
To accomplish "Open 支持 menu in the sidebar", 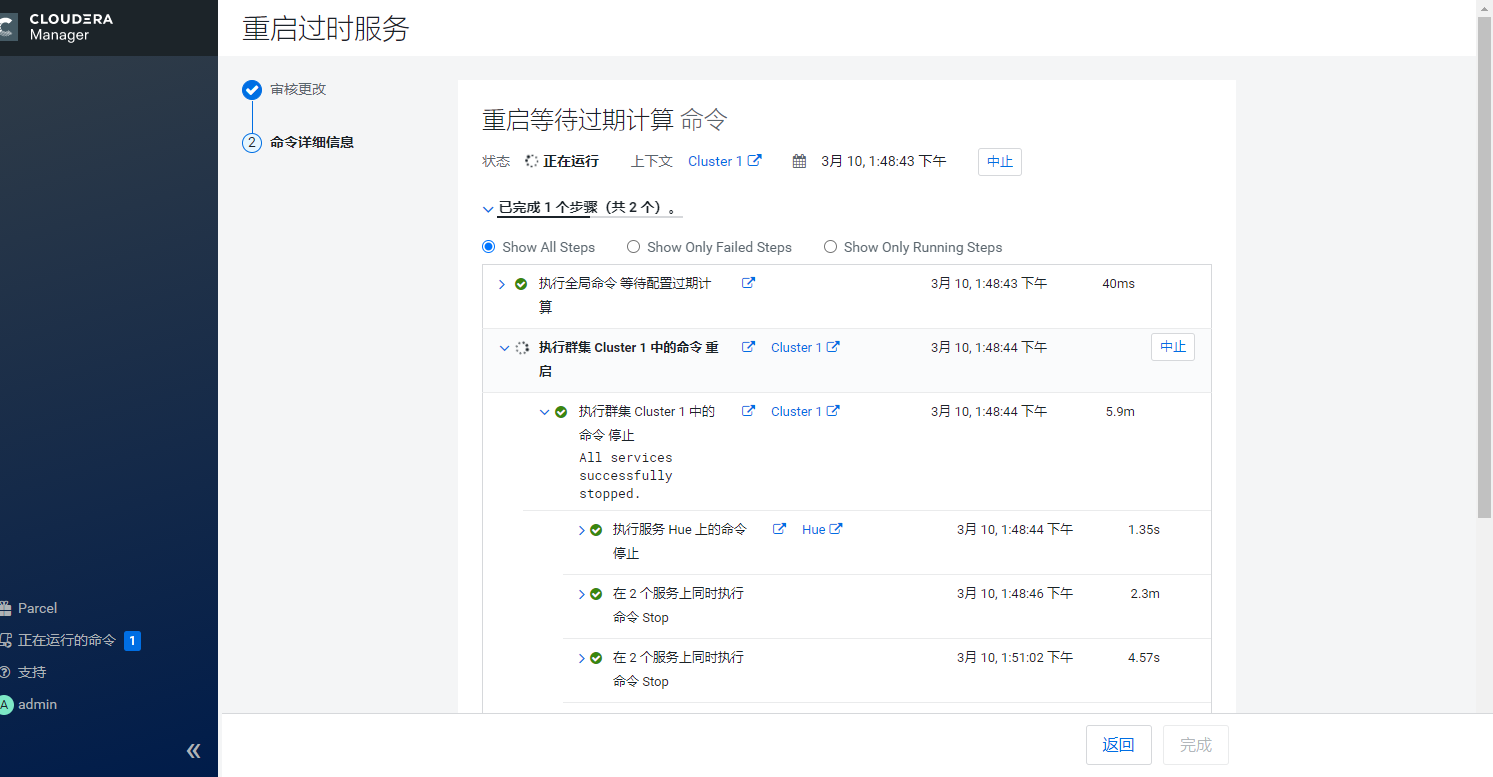I will pyautogui.click(x=32, y=672).
